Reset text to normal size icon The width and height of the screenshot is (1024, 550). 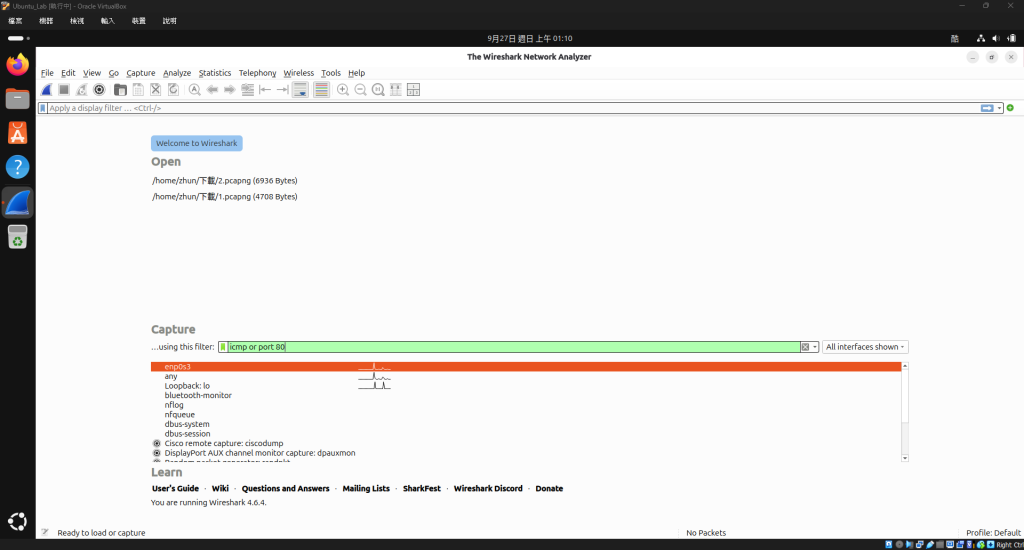pos(378,90)
